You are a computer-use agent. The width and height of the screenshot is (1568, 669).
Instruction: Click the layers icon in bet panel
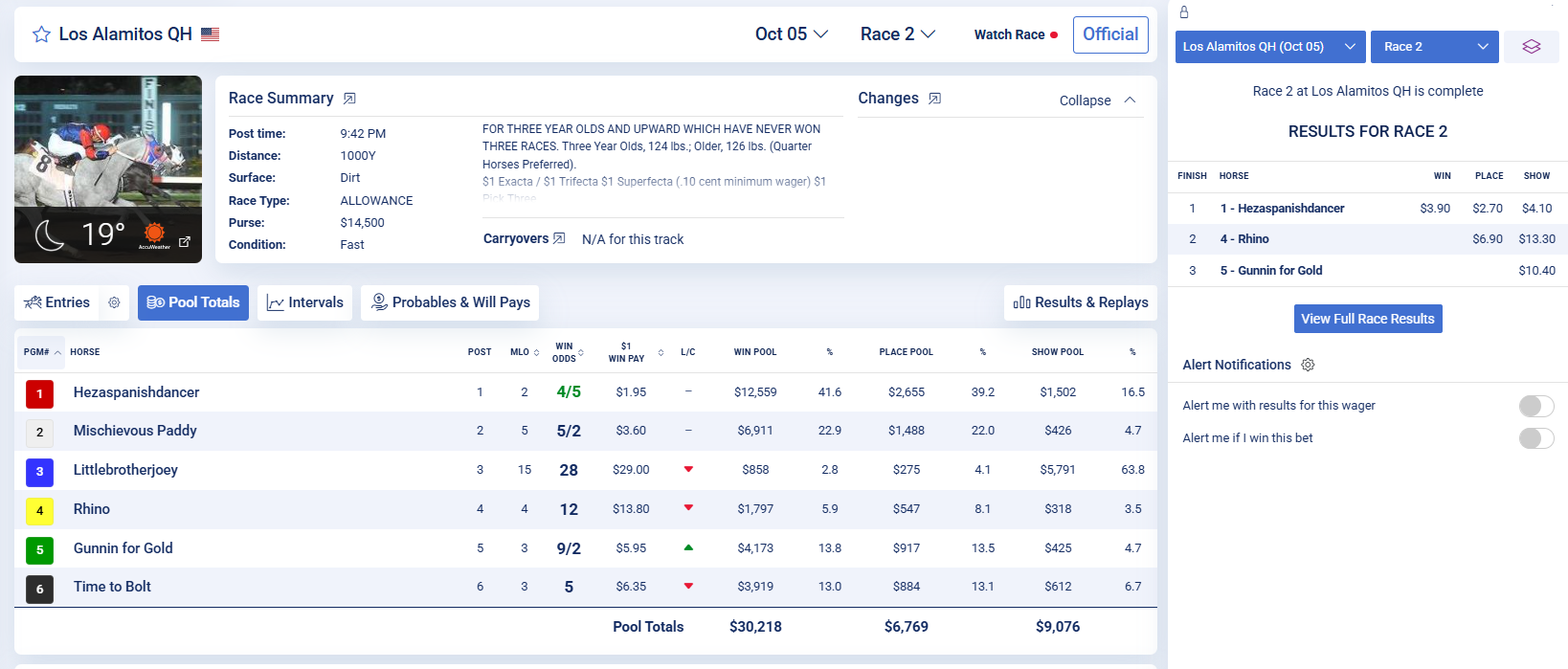point(1531,46)
